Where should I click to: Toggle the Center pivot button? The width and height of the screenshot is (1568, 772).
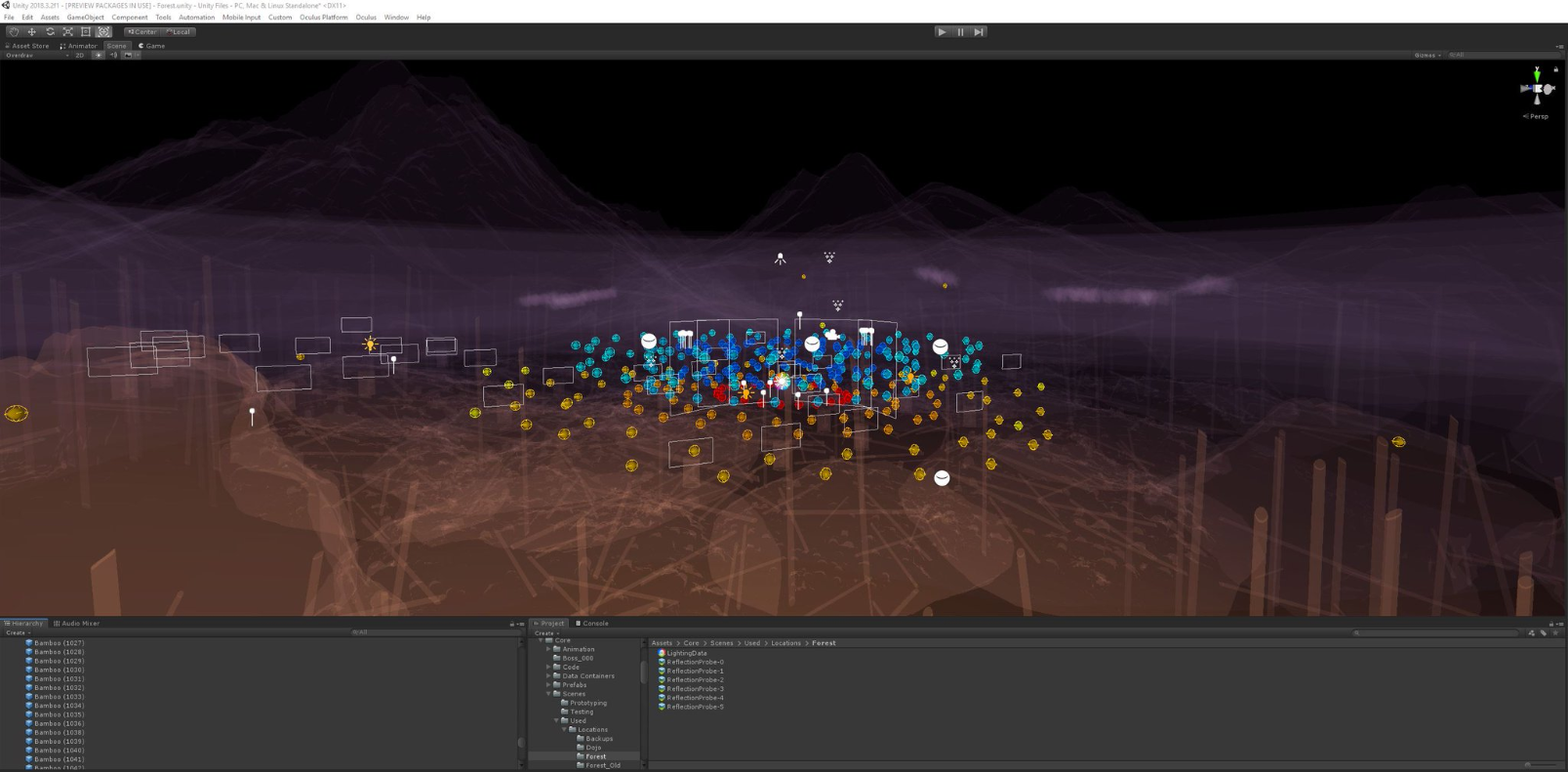pos(141,32)
